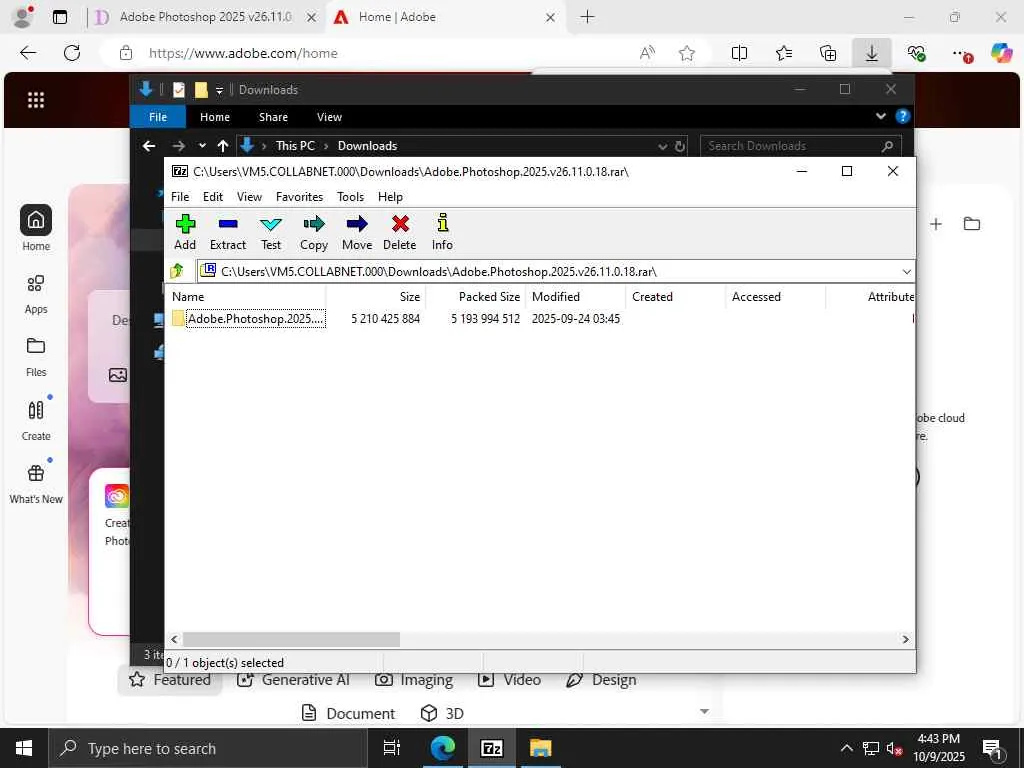Click Explorer back navigation arrow
Viewport: 1024px width, 768px height.
pyautogui.click(x=149, y=146)
